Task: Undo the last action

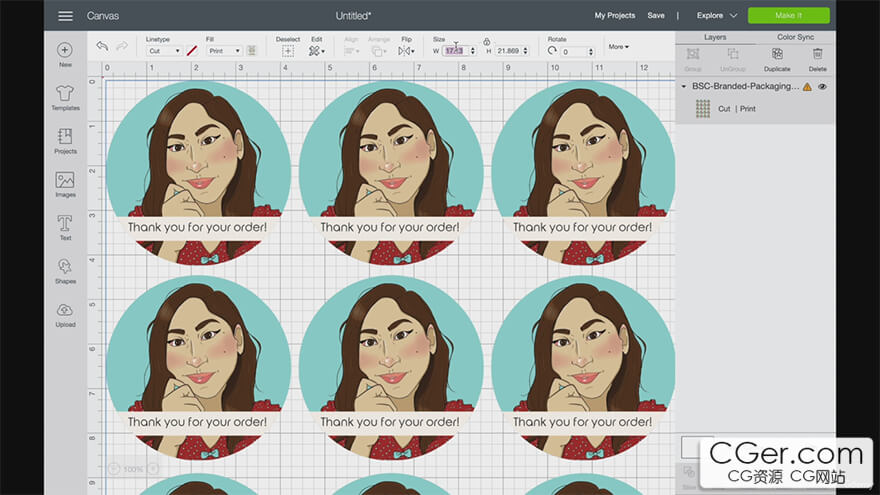Action: 102,46
